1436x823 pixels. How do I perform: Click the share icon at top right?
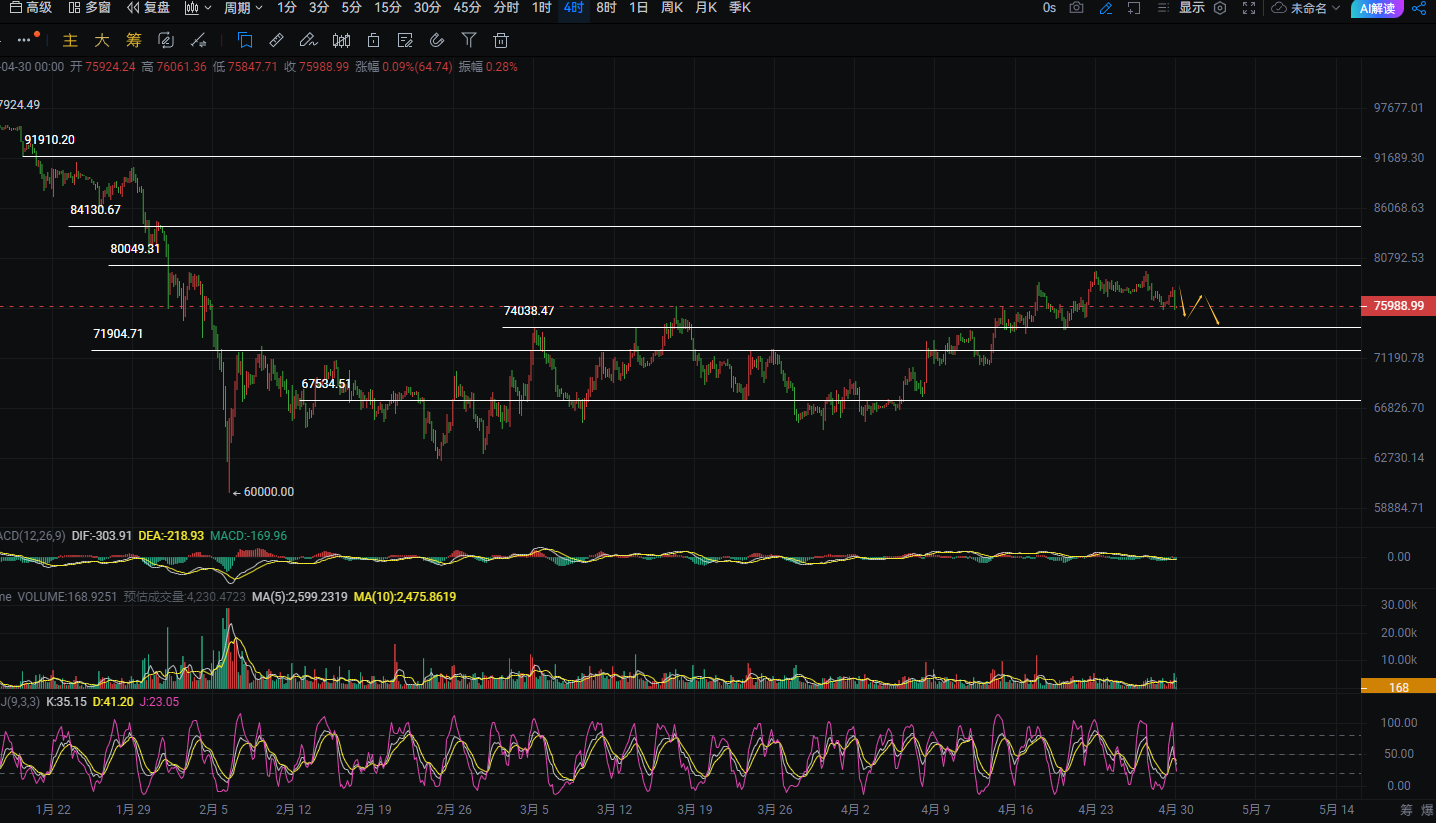coord(1418,8)
